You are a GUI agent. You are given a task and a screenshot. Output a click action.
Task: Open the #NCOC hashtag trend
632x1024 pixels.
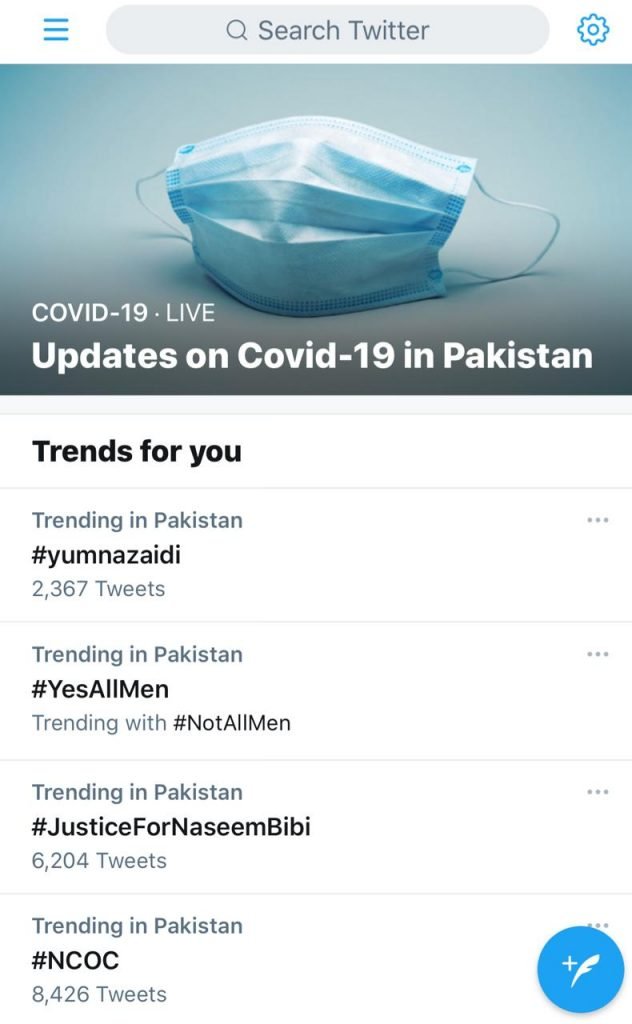tap(75, 960)
